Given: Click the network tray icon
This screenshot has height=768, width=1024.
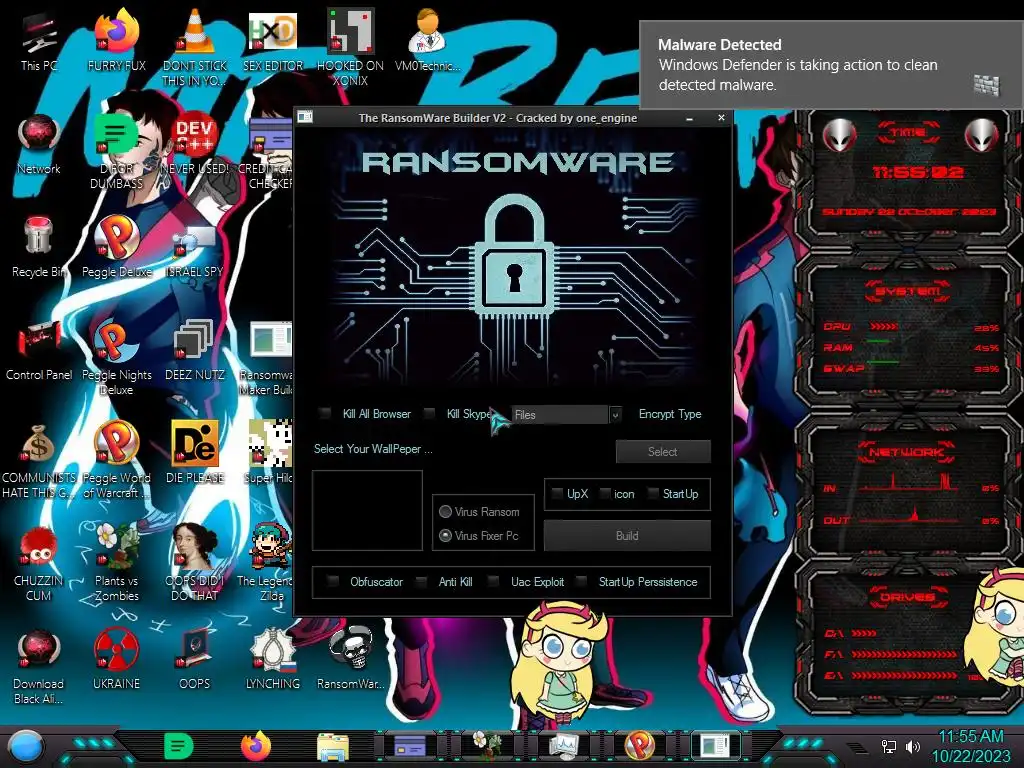Looking at the screenshot, I should point(889,746).
